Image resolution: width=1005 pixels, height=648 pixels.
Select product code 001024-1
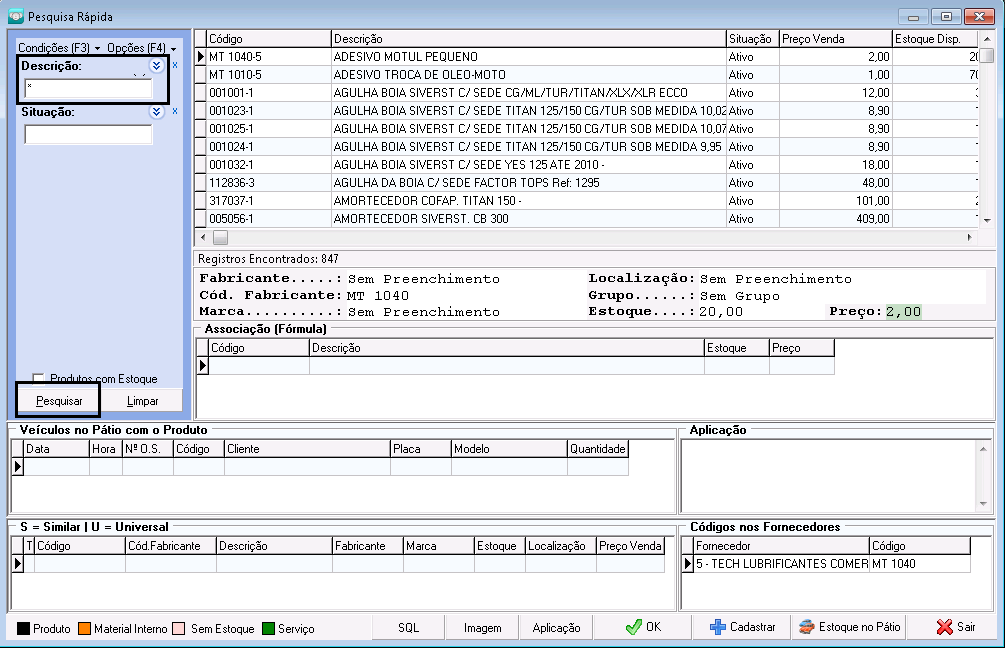[231, 146]
